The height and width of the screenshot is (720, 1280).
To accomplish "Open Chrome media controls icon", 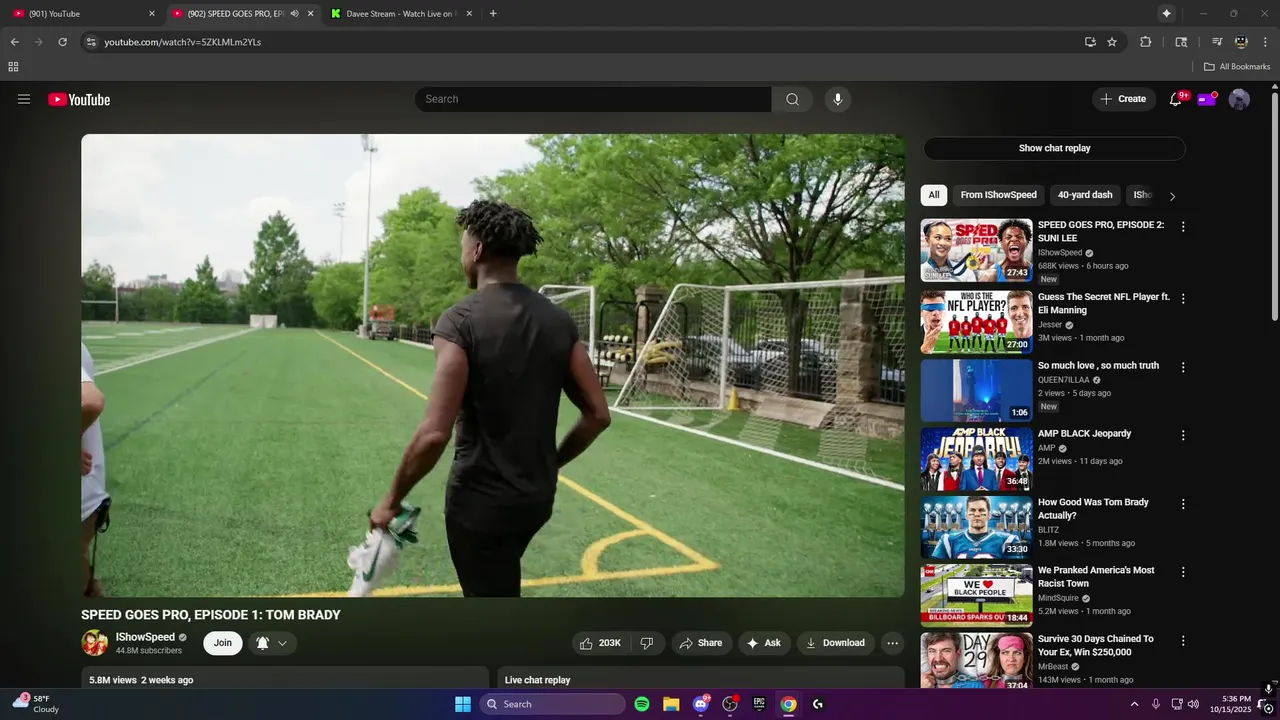I will tap(1217, 42).
